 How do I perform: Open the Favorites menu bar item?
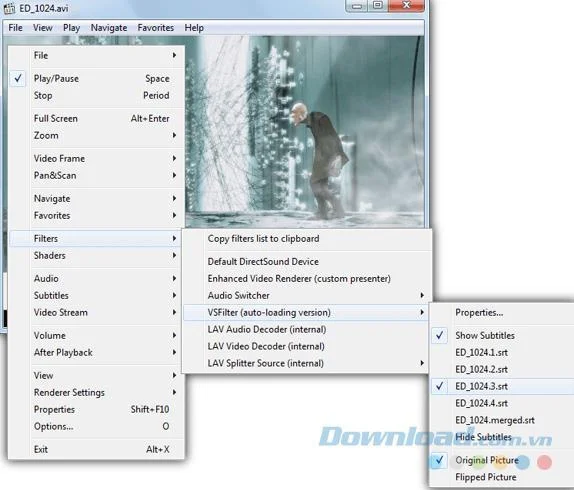[156, 28]
